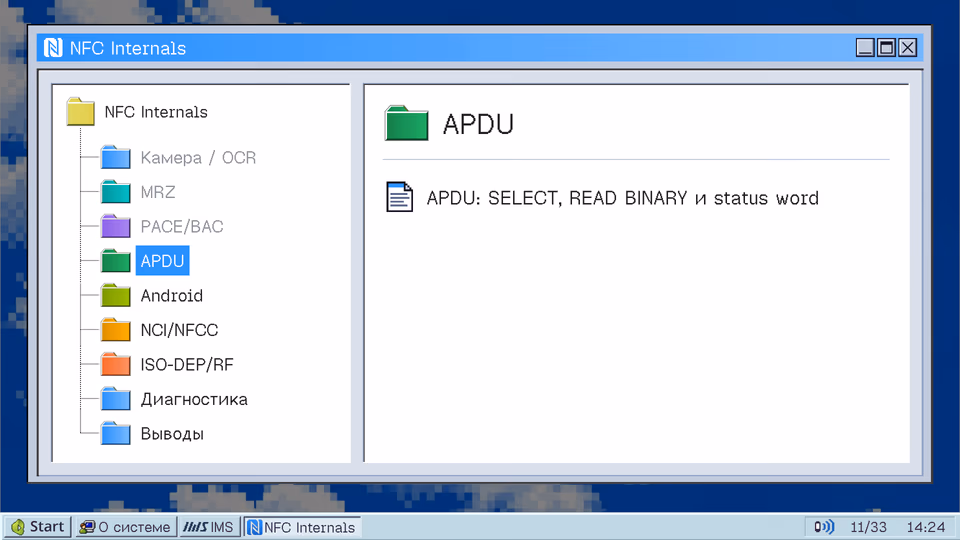Click NFC Internals taskbar button
This screenshot has height=540, width=960.
click(302, 527)
